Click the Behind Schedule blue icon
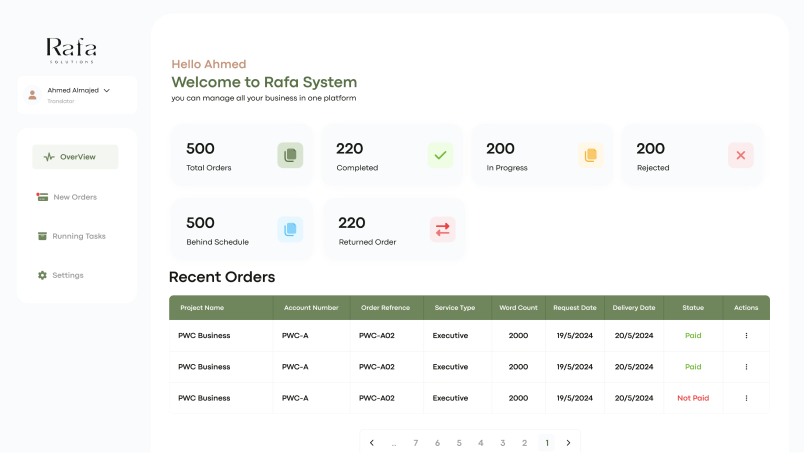The image size is (805, 453). (x=290, y=229)
